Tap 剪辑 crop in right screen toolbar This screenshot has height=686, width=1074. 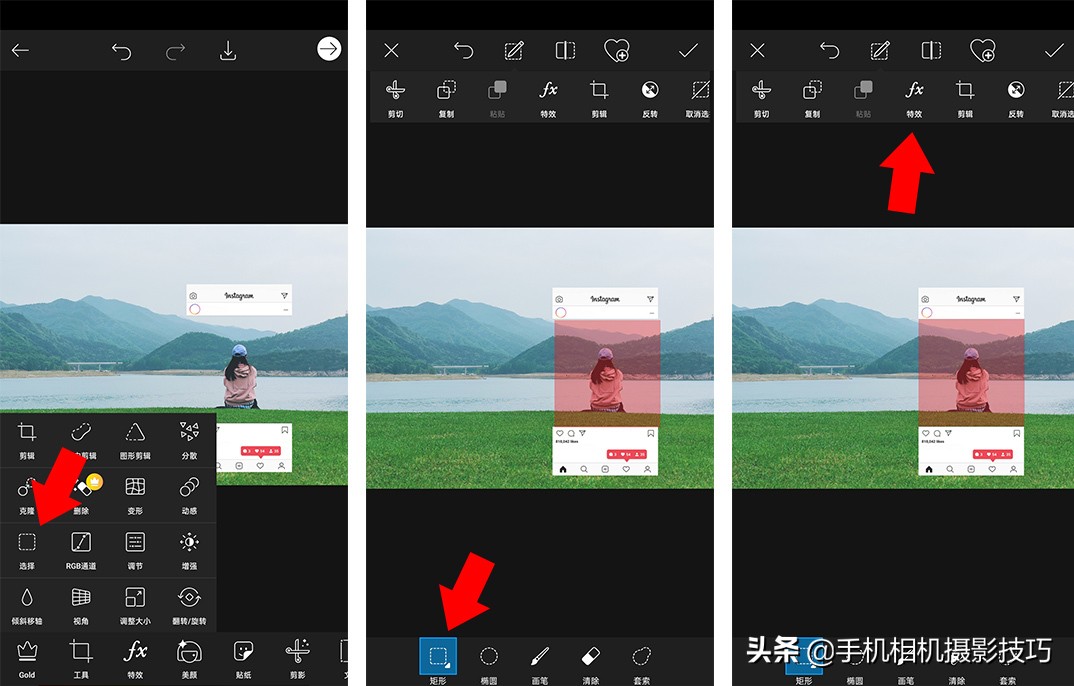(x=964, y=99)
